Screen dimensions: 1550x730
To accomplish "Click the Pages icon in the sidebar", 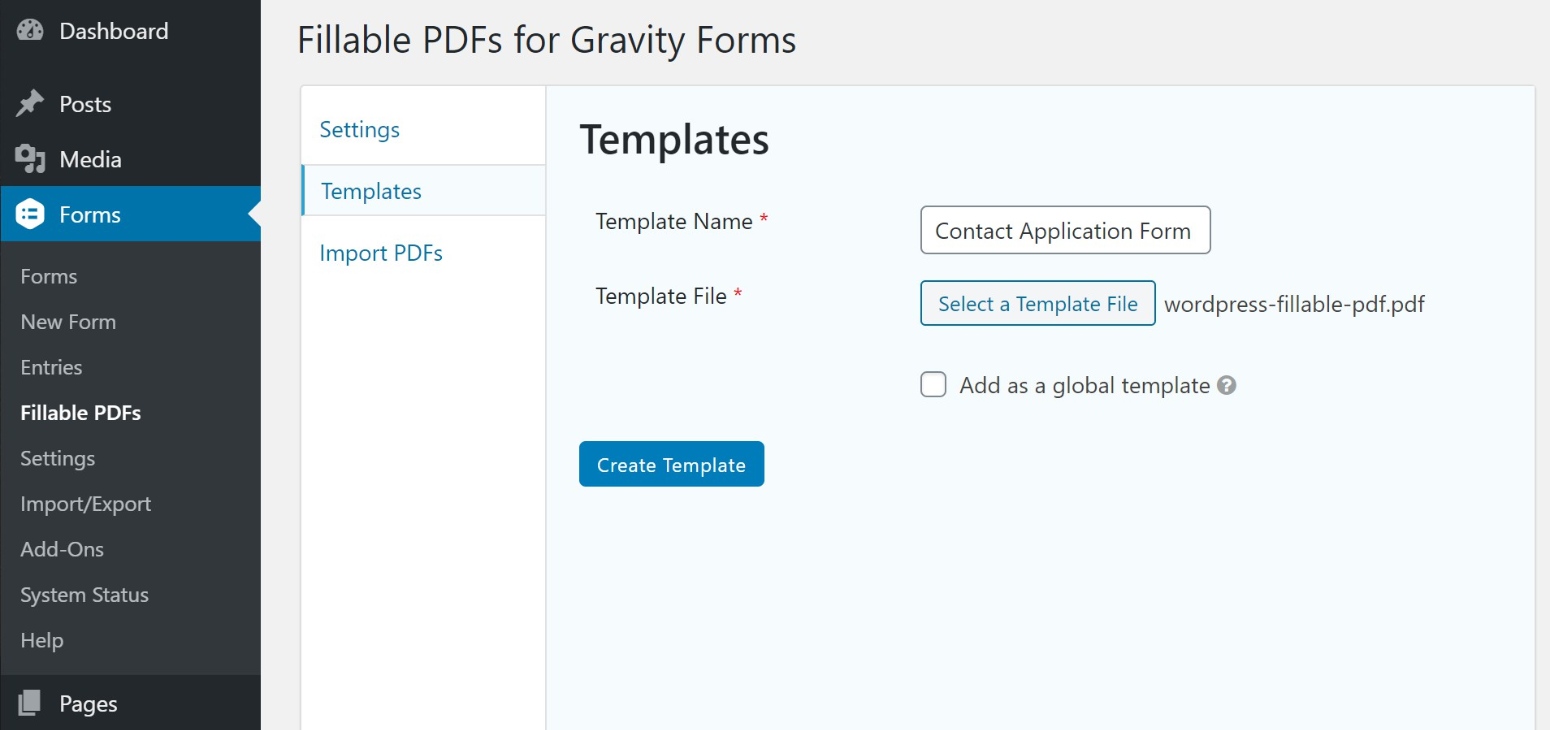I will click(x=30, y=703).
